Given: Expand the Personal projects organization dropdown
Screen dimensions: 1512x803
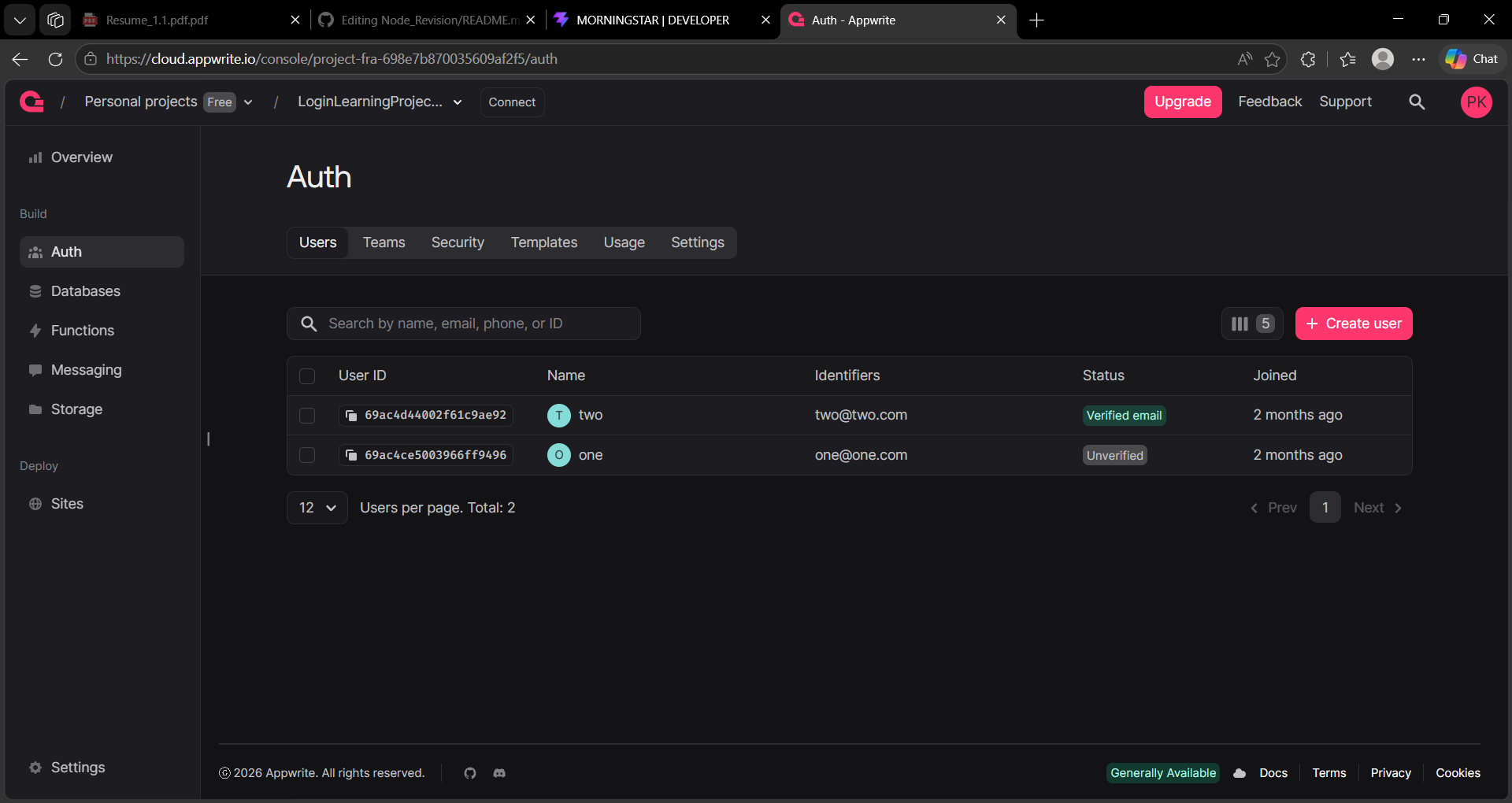Looking at the screenshot, I should point(248,102).
